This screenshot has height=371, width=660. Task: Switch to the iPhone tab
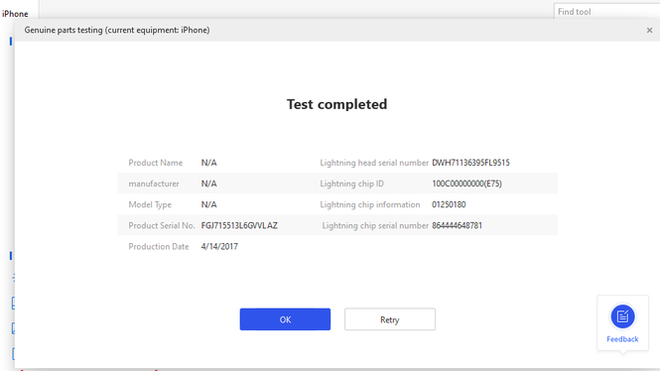tap(15, 14)
